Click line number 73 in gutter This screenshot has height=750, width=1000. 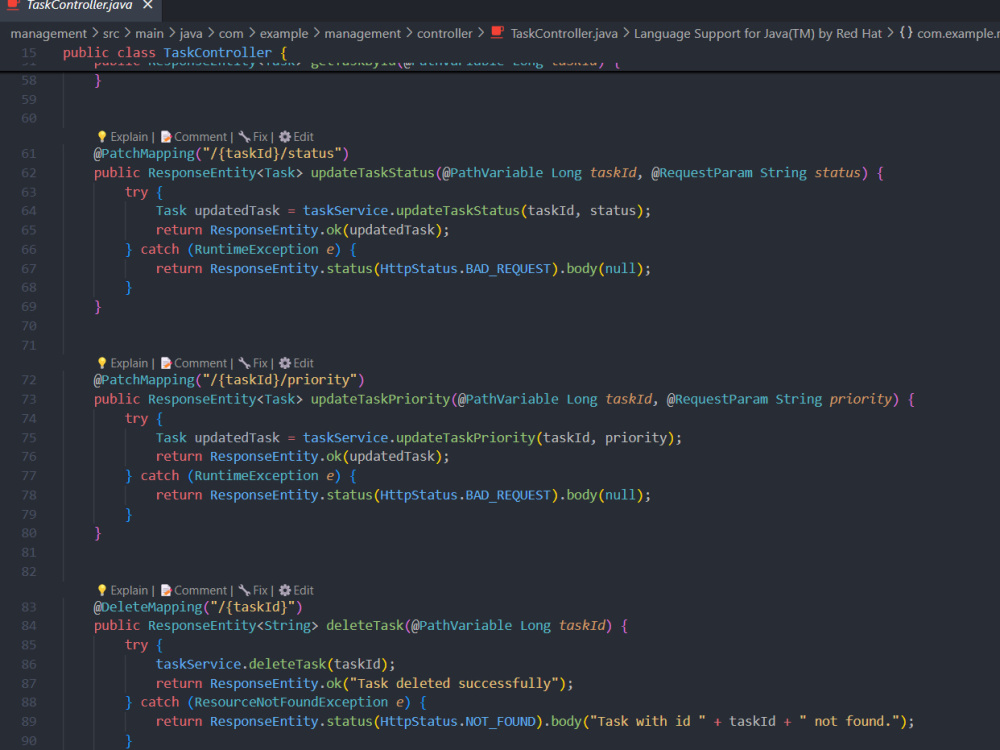[x=29, y=399]
